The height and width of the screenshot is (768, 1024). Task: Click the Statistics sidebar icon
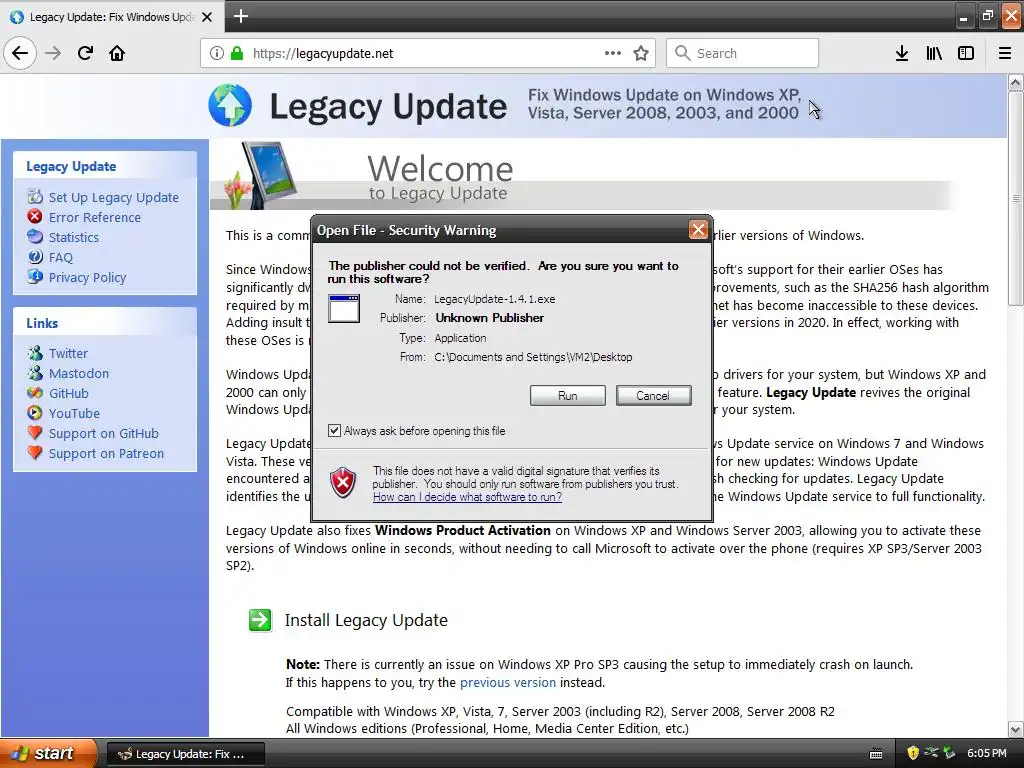click(35, 236)
